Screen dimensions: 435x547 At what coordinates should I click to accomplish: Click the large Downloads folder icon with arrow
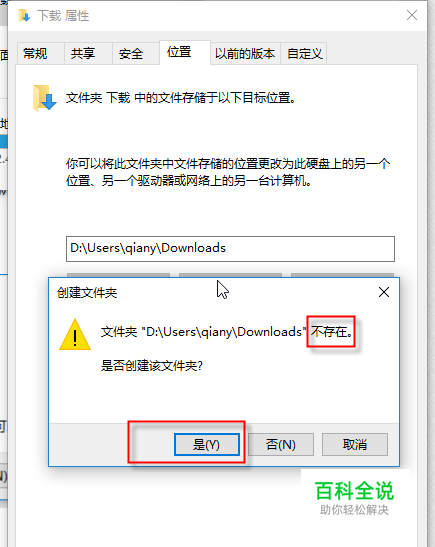(44, 98)
